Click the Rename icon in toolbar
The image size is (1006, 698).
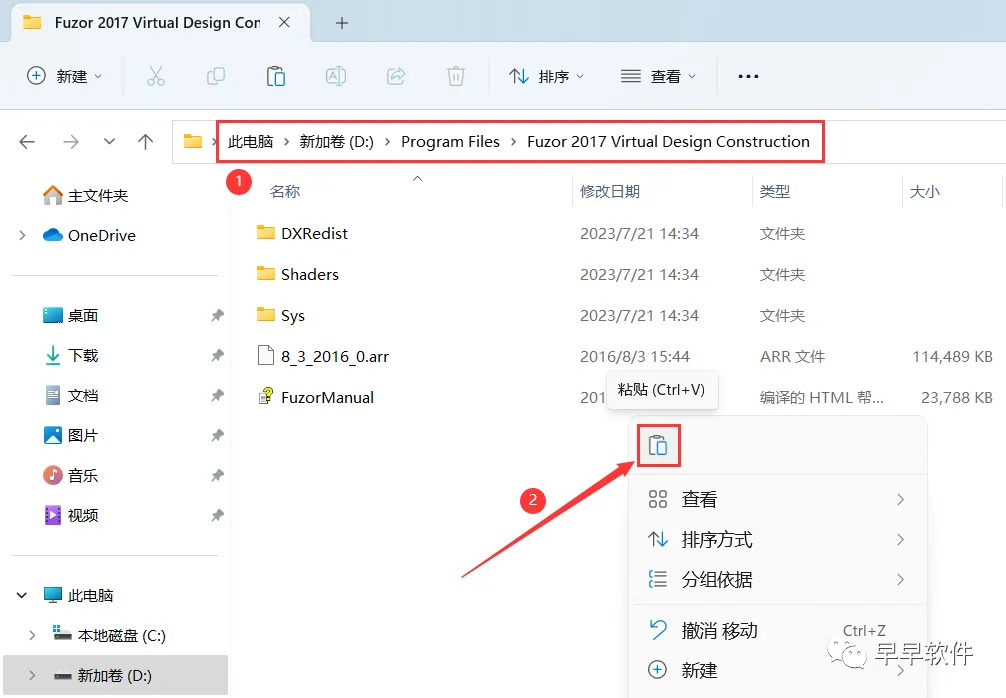click(336, 76)
